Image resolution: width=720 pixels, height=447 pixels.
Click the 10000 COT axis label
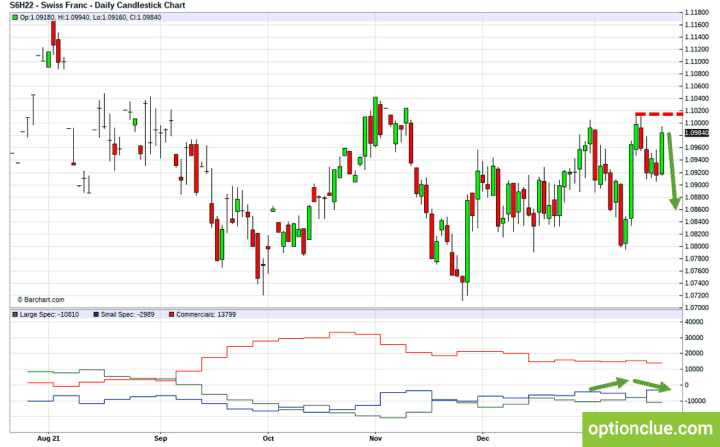[693, 369]
